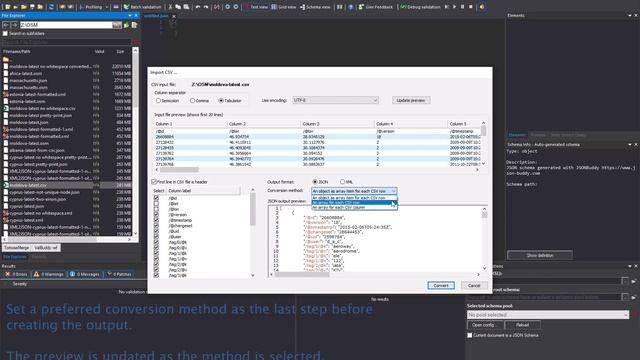640x360 pixels.
Task: Click JSON output preview horizontal scrollbar thumb
Action: point(302,274)
